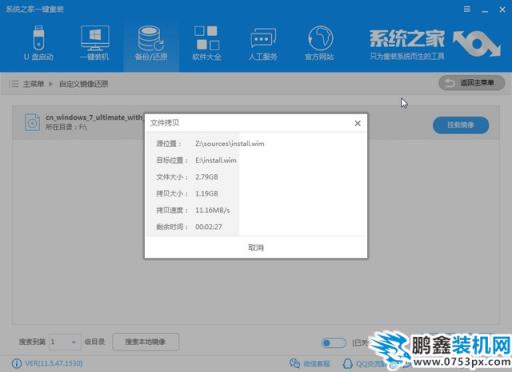512x372 pixels.
Task: Expand the search depth level dropdown
Action: point(65,342)
